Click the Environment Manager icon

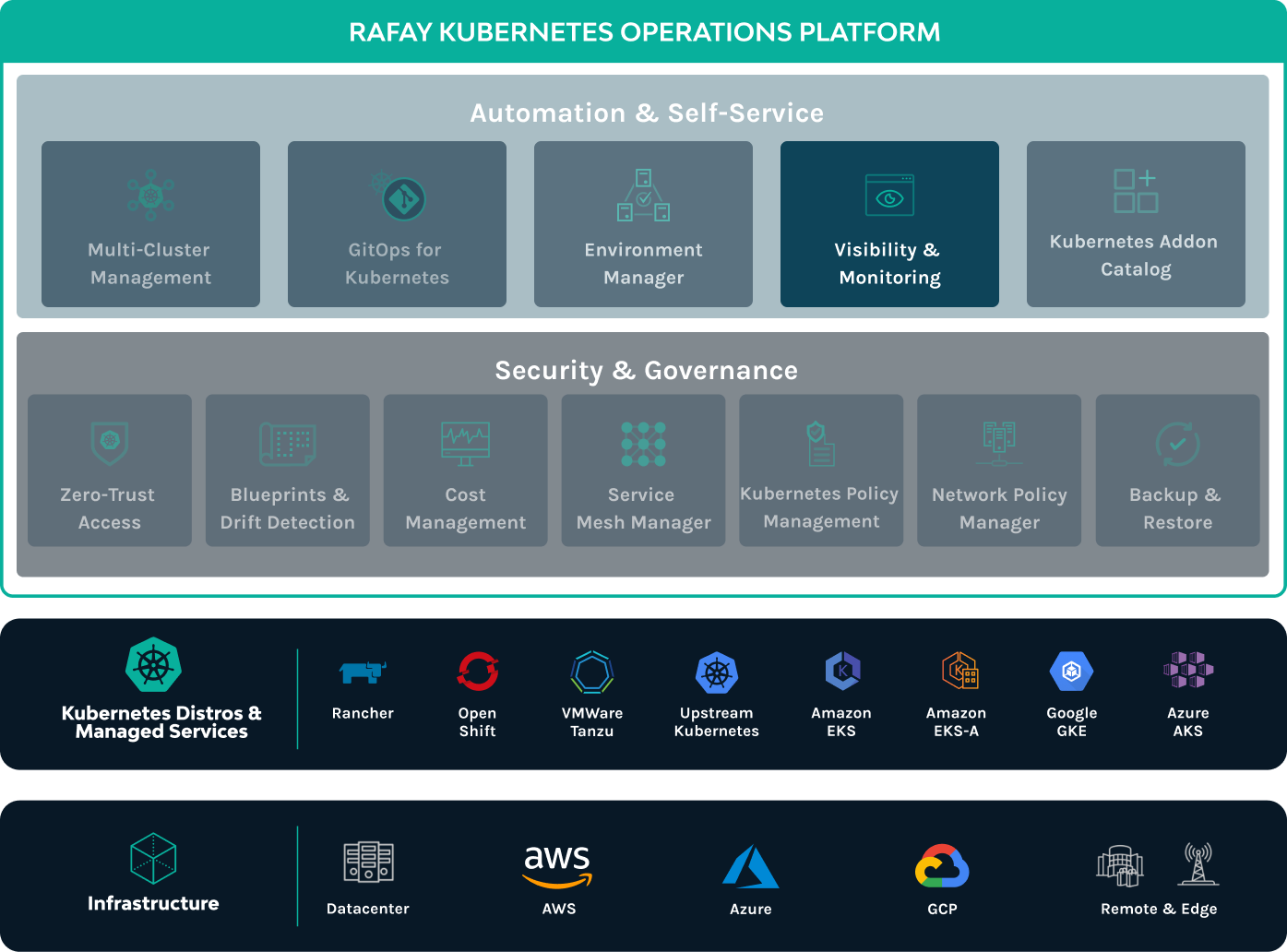click(x=643, y=195)
